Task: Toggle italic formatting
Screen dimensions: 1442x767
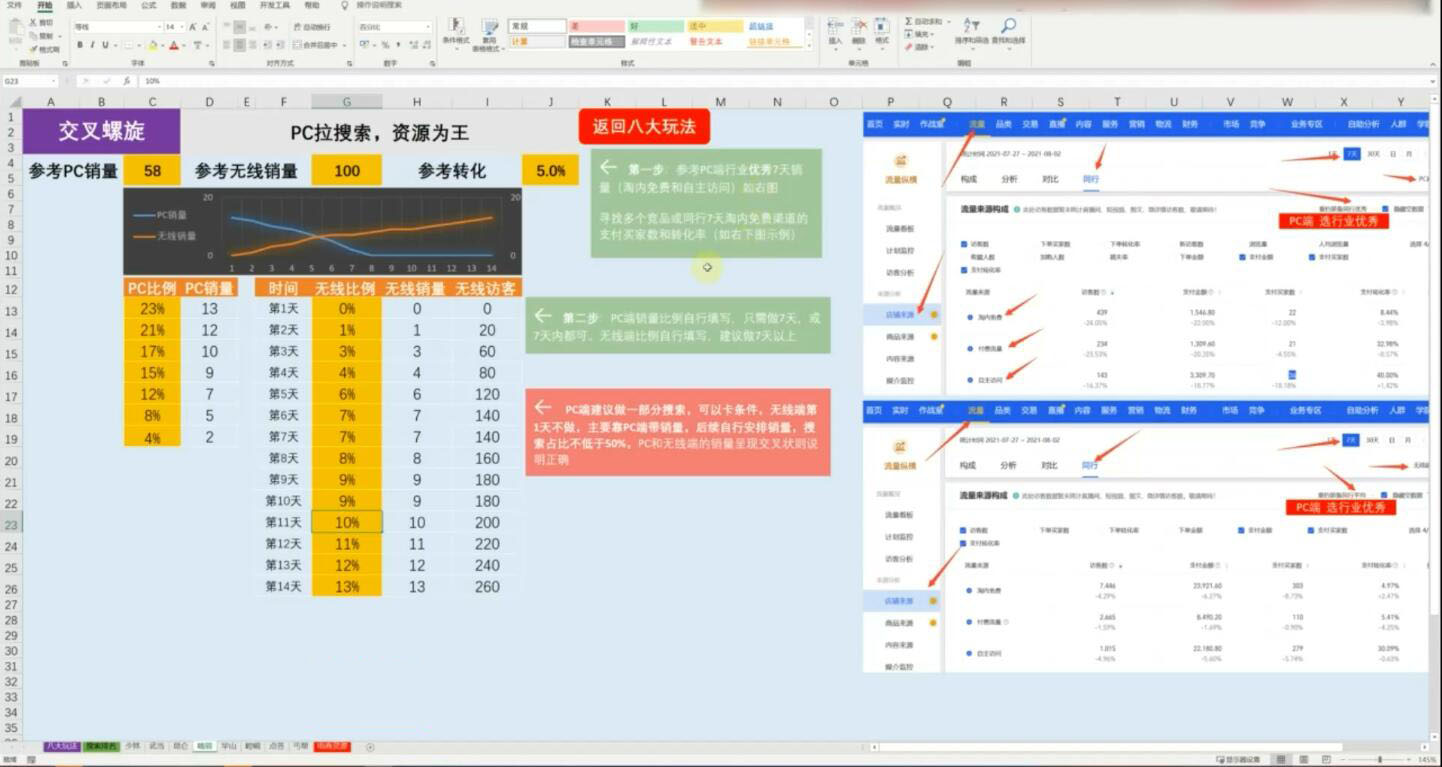Action: 93,44
